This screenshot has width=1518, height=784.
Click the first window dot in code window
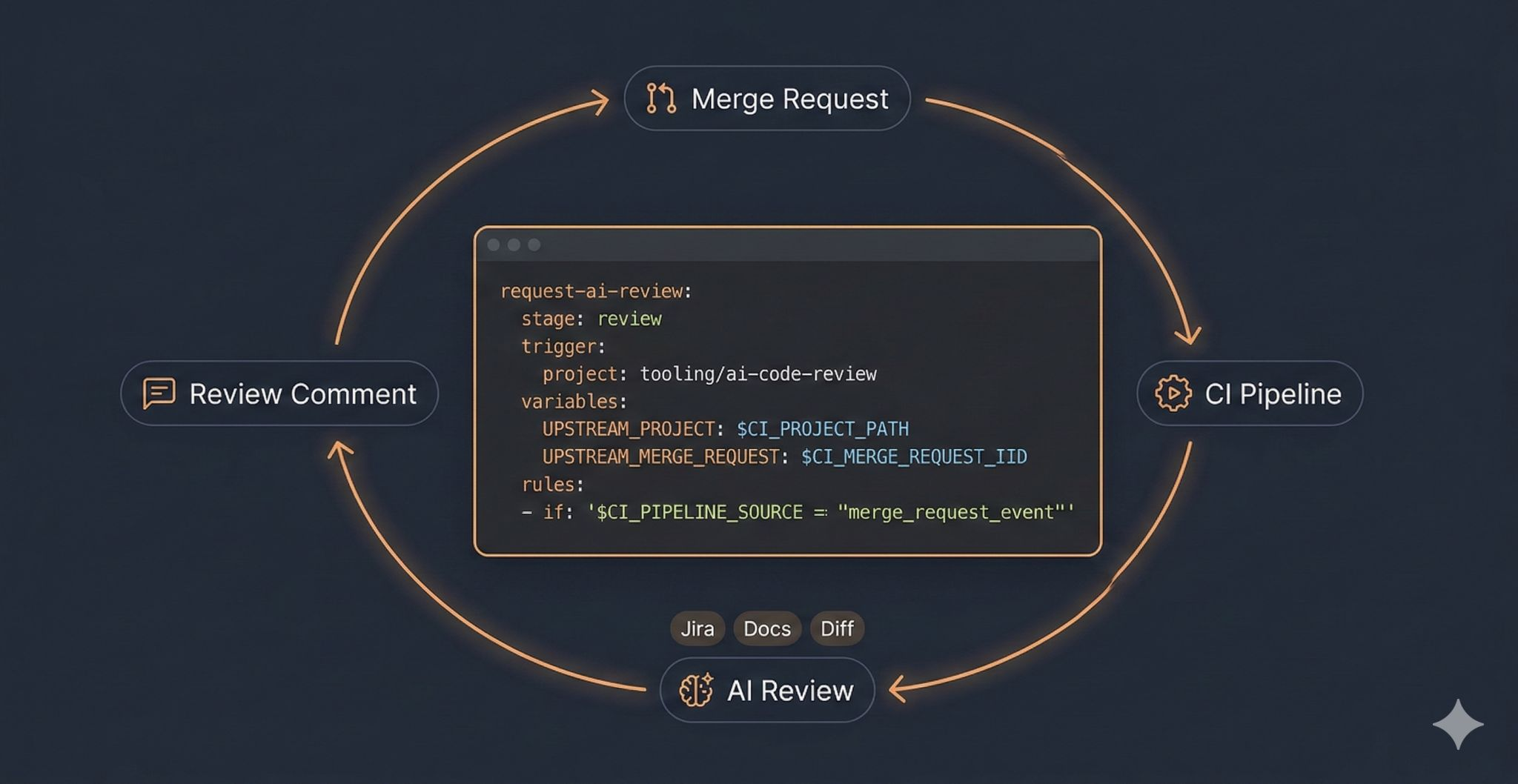(x=494, y=245)
